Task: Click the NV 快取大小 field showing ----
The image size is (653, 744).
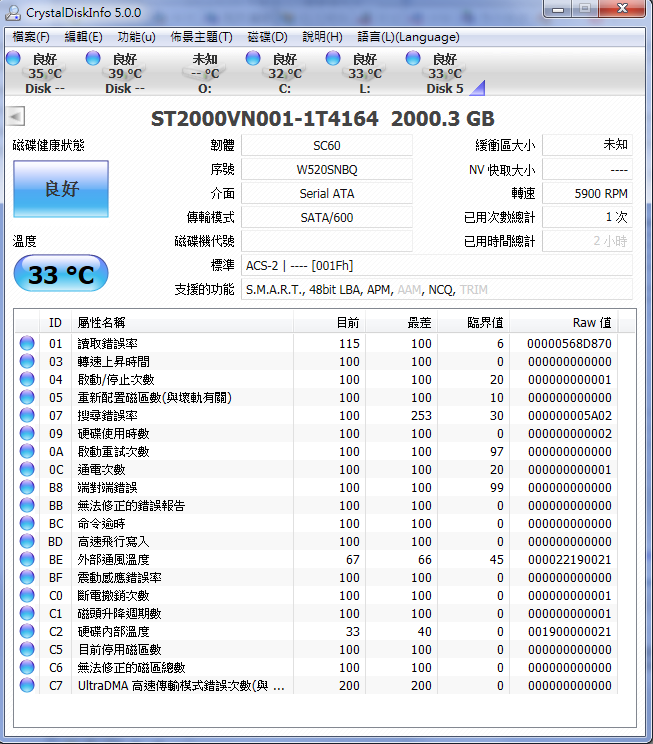Action: (x=588, y=169)
